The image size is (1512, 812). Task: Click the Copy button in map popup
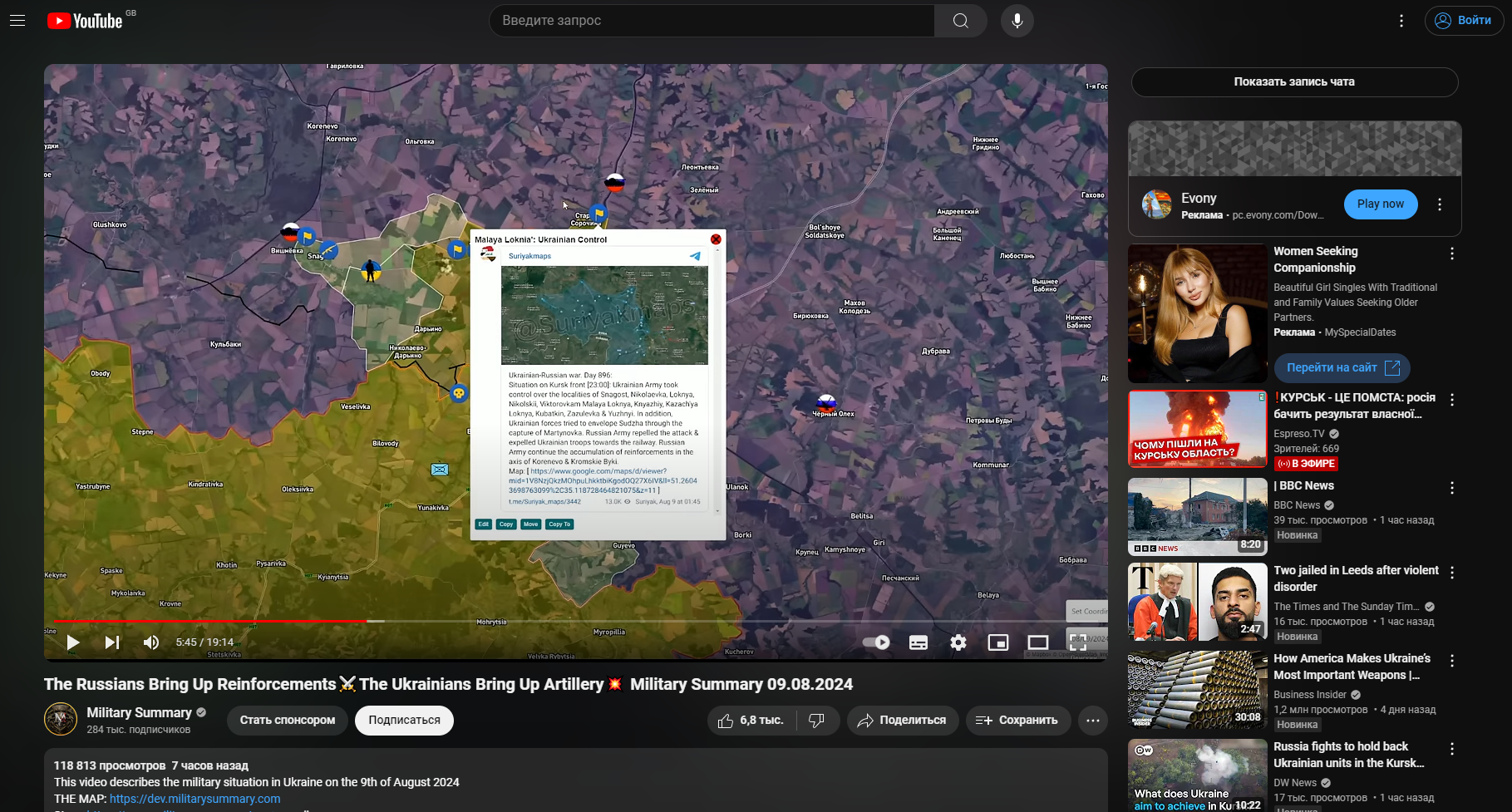(506, 524)
